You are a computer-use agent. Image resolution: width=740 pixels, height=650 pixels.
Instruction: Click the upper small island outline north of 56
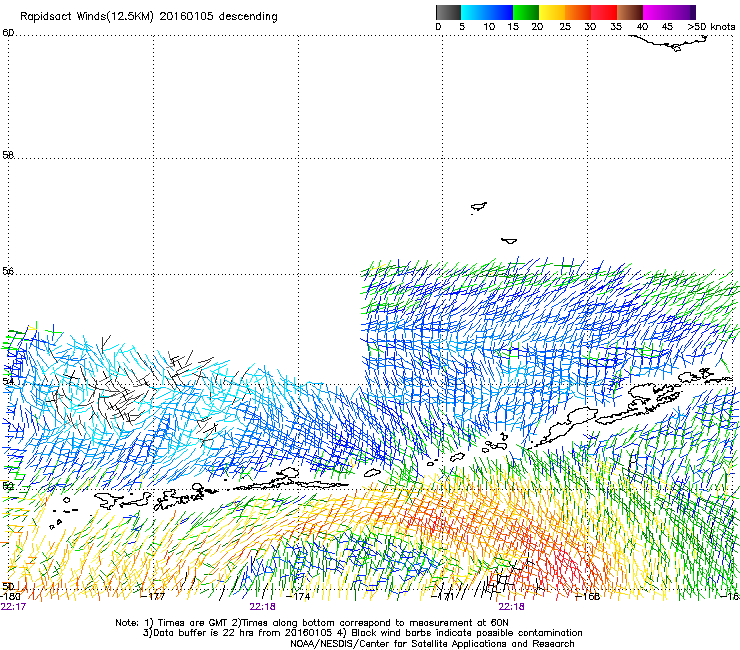[479, 207]
